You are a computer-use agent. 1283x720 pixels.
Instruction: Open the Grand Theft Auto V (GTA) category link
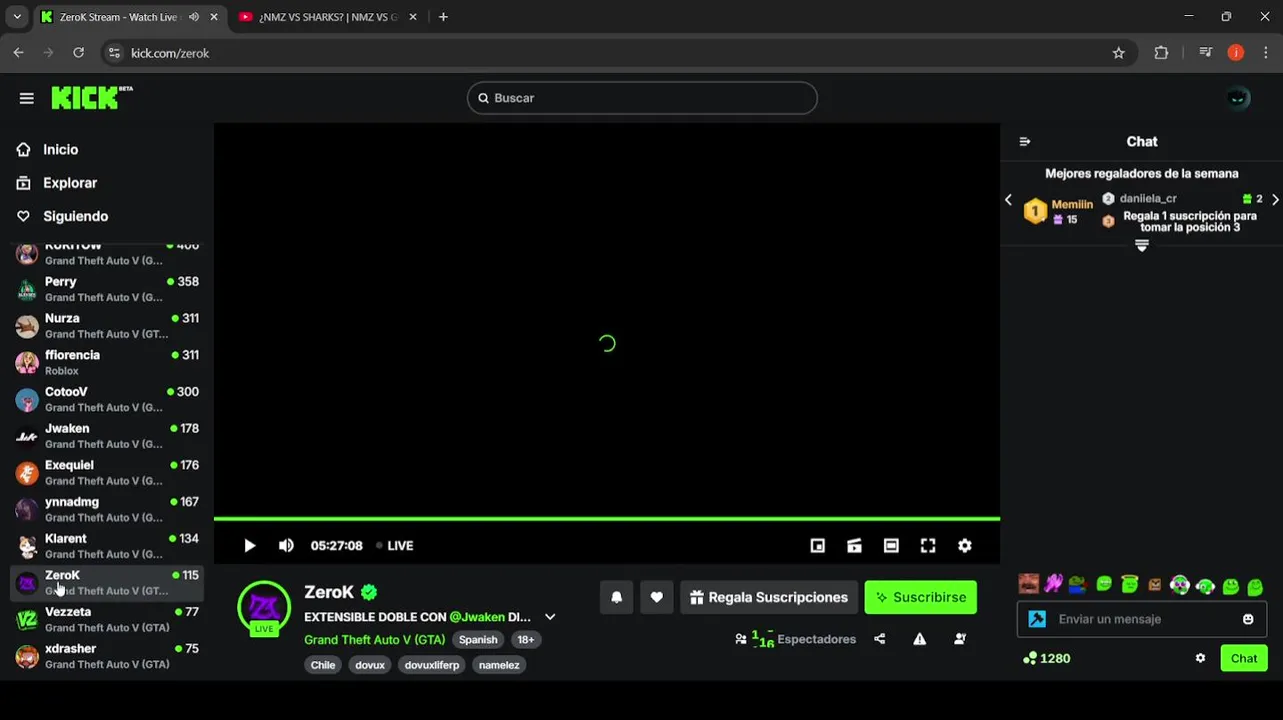click(x=375, y=640)
